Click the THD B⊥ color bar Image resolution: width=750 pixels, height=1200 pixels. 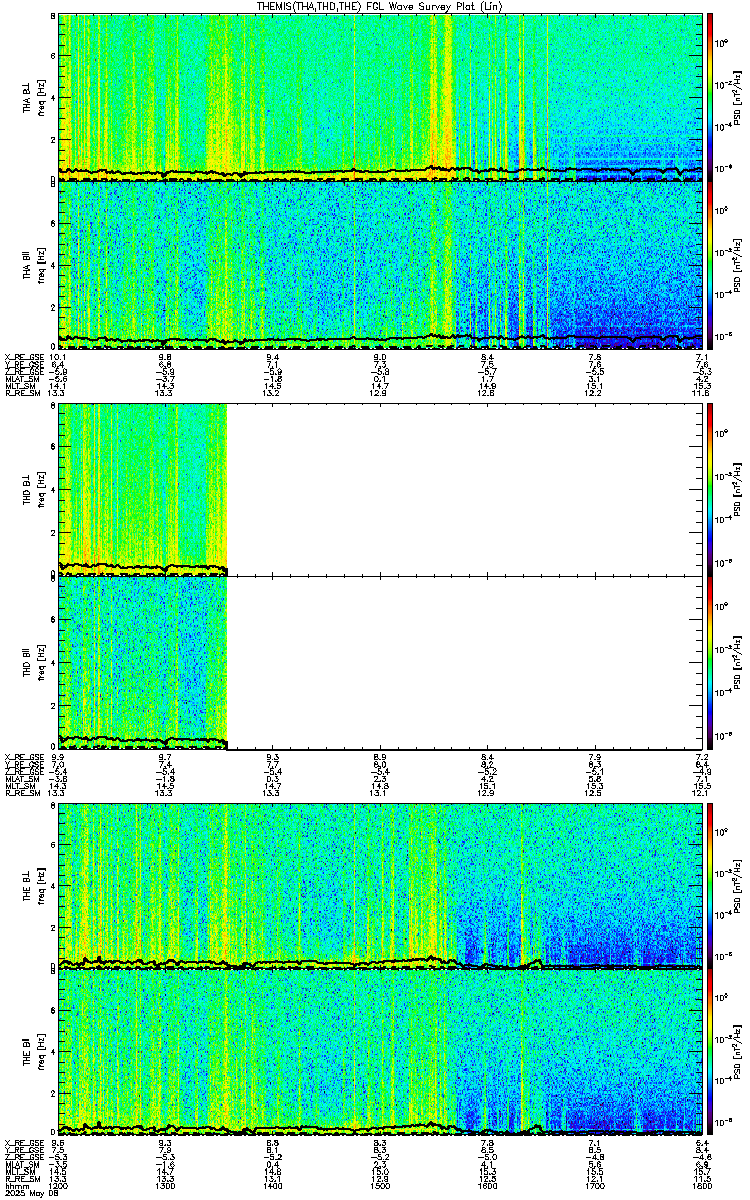(x=711, y=487)
